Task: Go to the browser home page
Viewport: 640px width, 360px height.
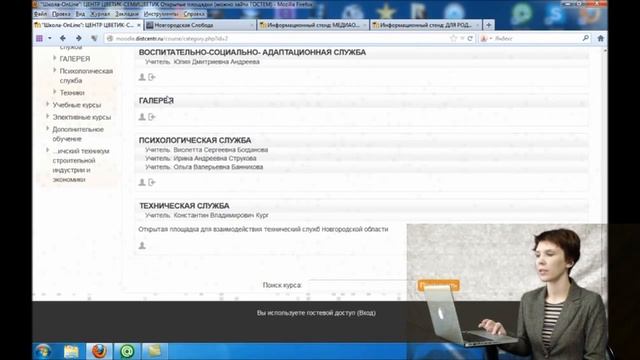Action: click(600, 38)
